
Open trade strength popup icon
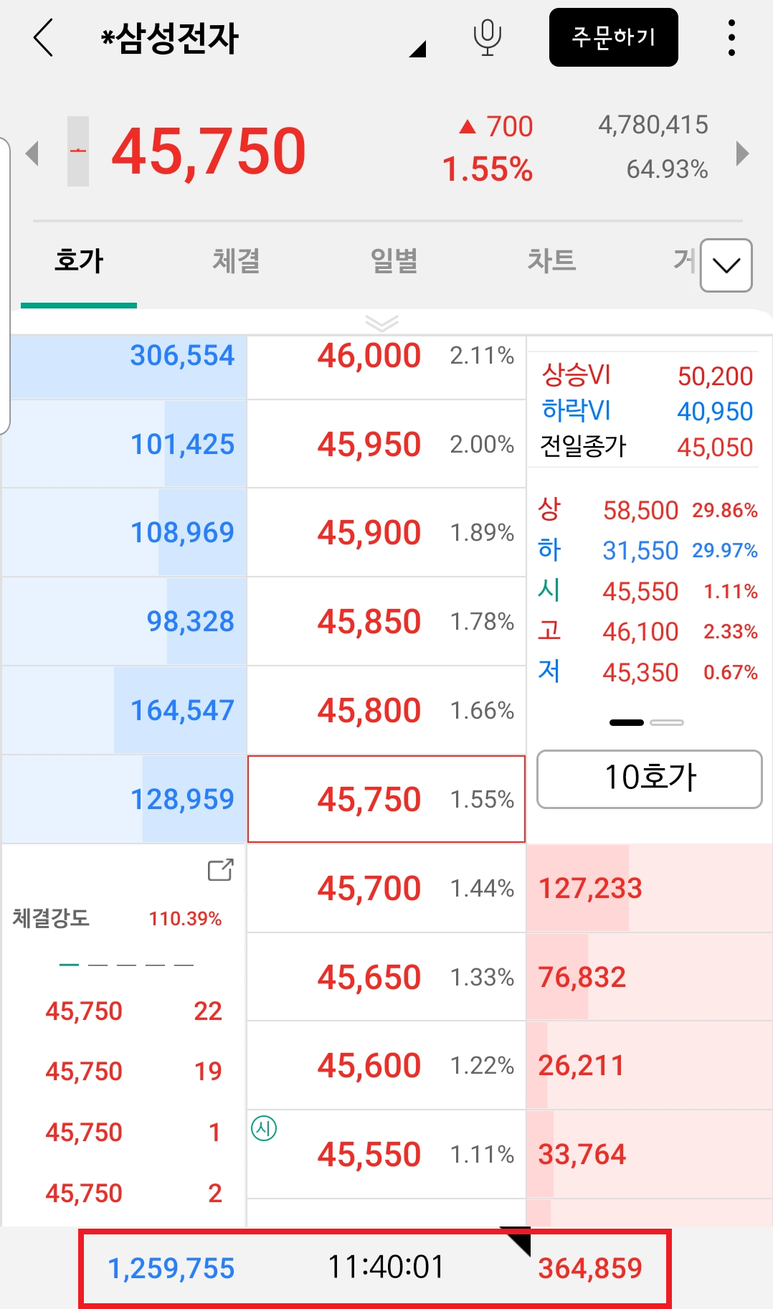pyautogui.click(x=220, y=870)
